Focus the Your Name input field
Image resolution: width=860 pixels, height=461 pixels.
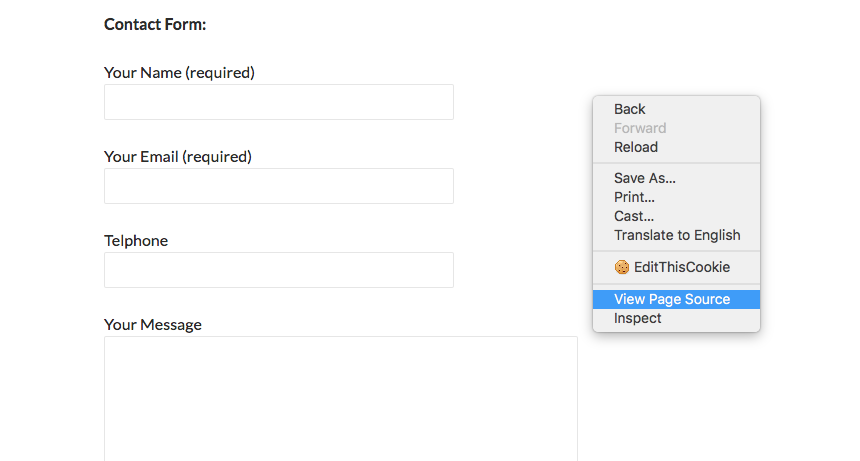(x=279, y=102)
